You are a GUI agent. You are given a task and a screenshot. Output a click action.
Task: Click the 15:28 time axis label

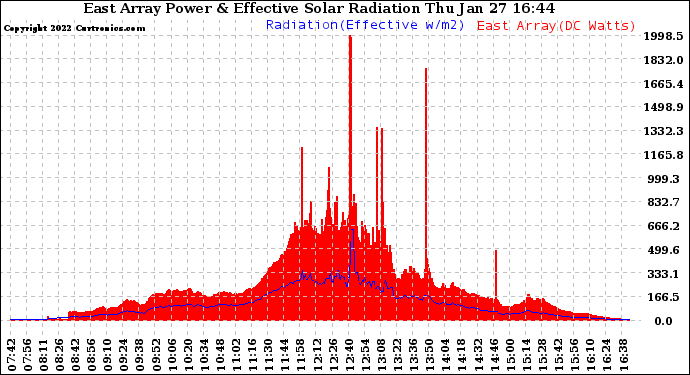[x=542, y=355]
